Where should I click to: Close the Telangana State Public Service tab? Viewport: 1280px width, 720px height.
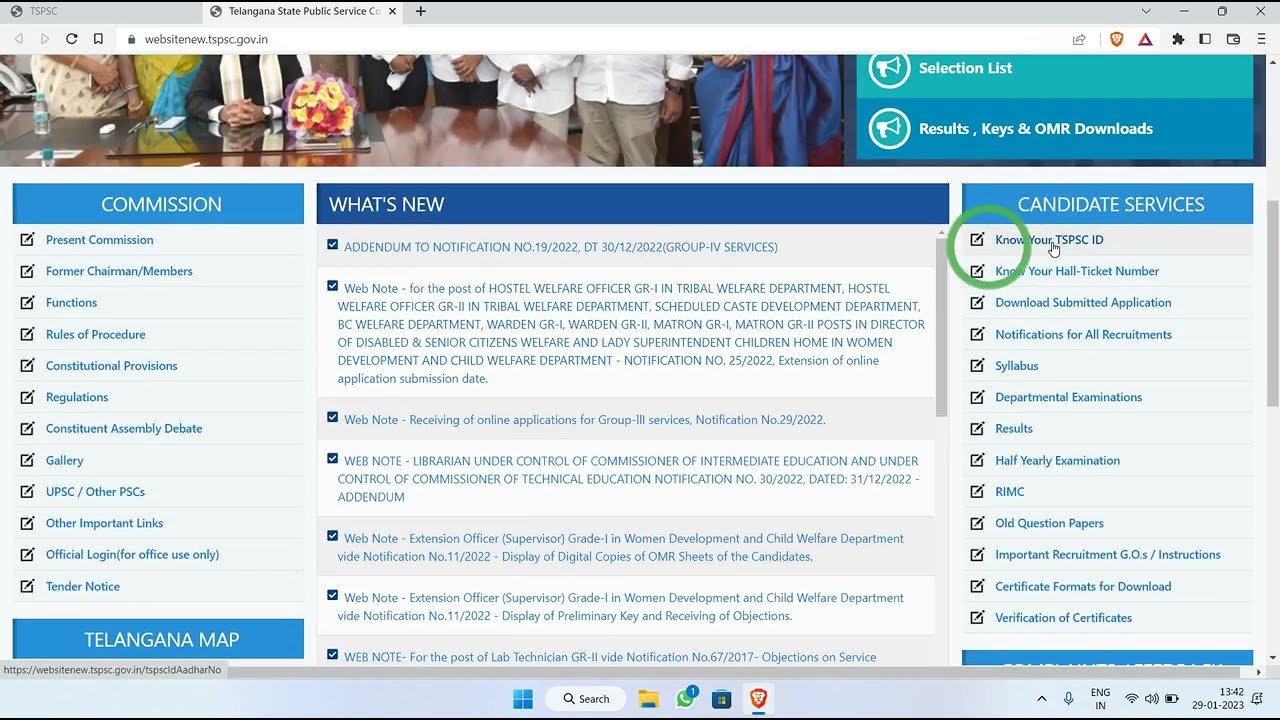tap(392, 12)
